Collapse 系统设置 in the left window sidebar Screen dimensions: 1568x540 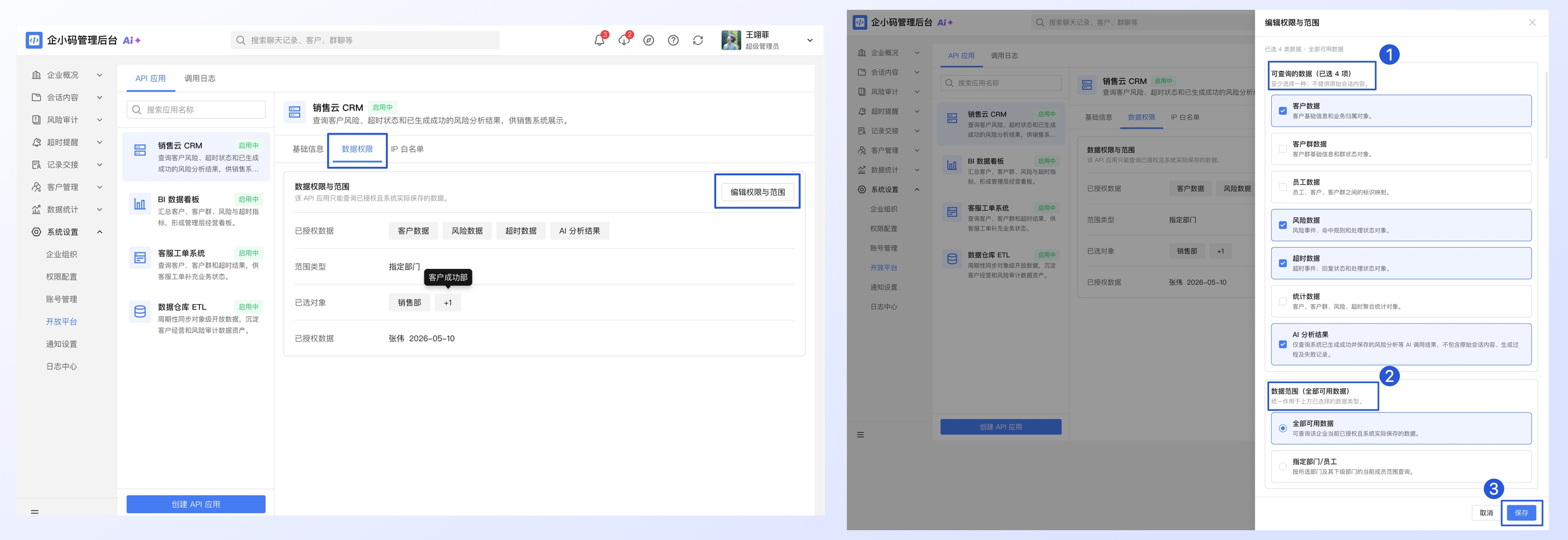pyautogui.click(x=100, y=232)
